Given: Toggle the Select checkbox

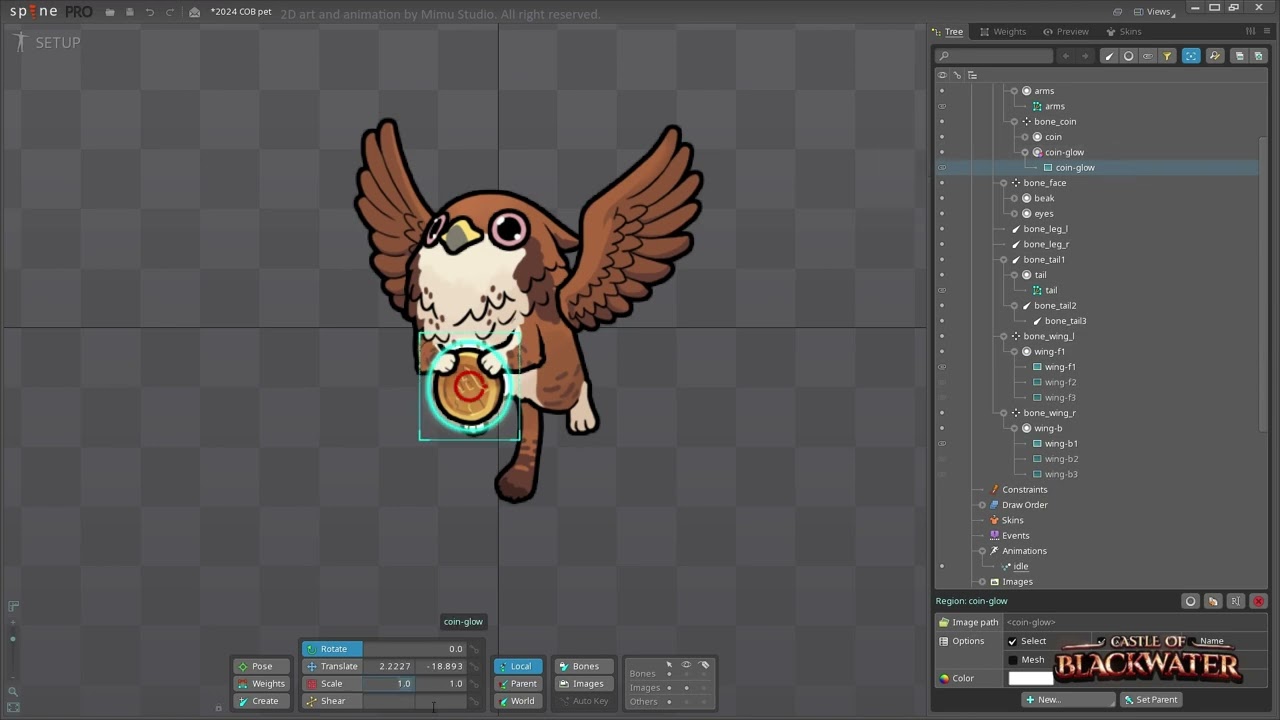Looking at the screenshot, I should click(1013, 641).
